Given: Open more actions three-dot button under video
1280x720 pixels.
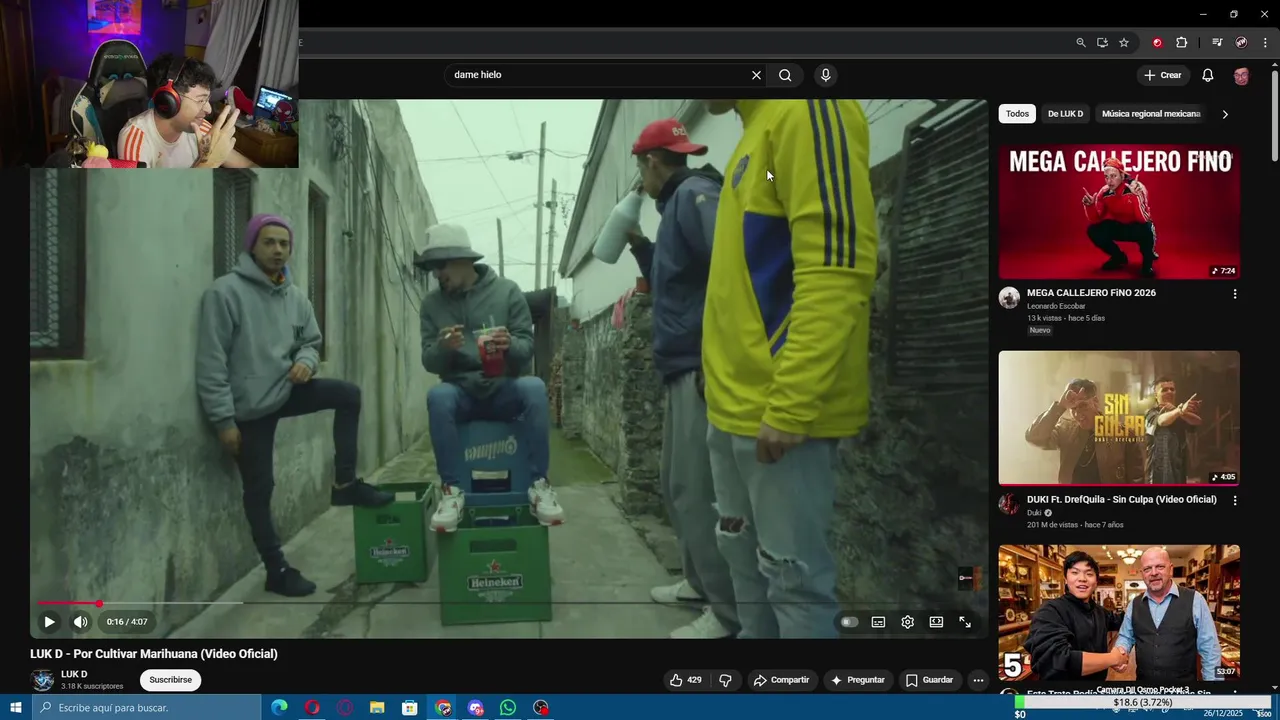Looking at the screenshot, I should 978,680.
